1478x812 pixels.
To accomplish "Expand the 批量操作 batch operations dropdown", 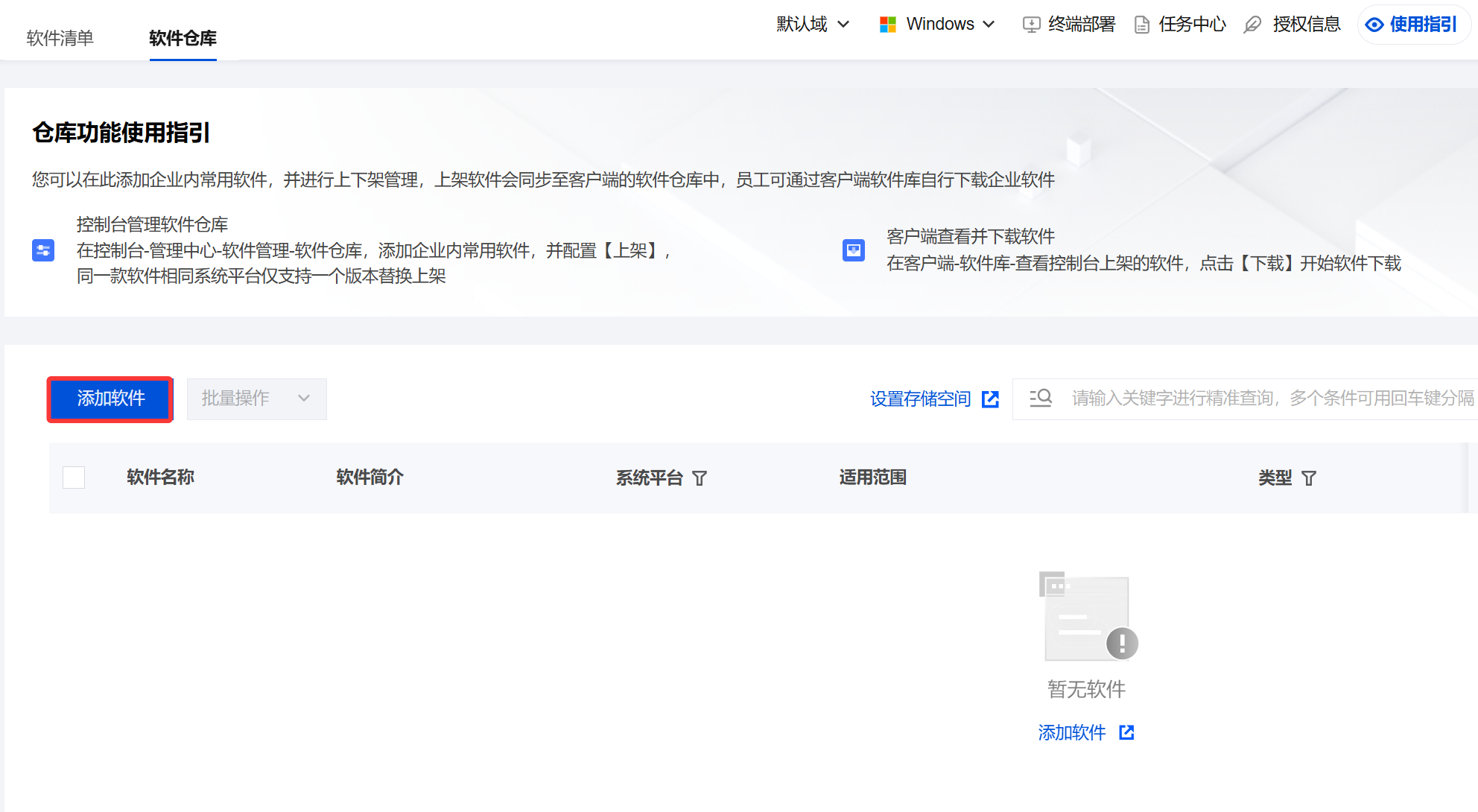I will coord(256,399).
